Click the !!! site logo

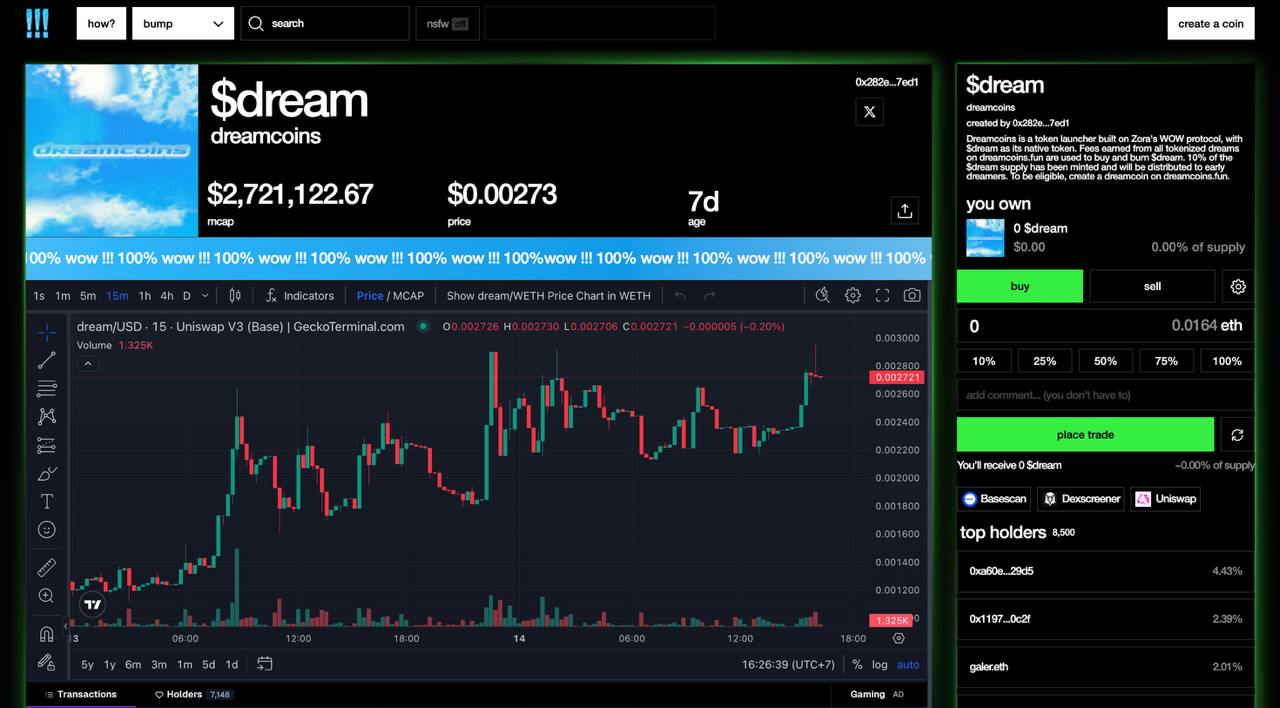[37, 23]
